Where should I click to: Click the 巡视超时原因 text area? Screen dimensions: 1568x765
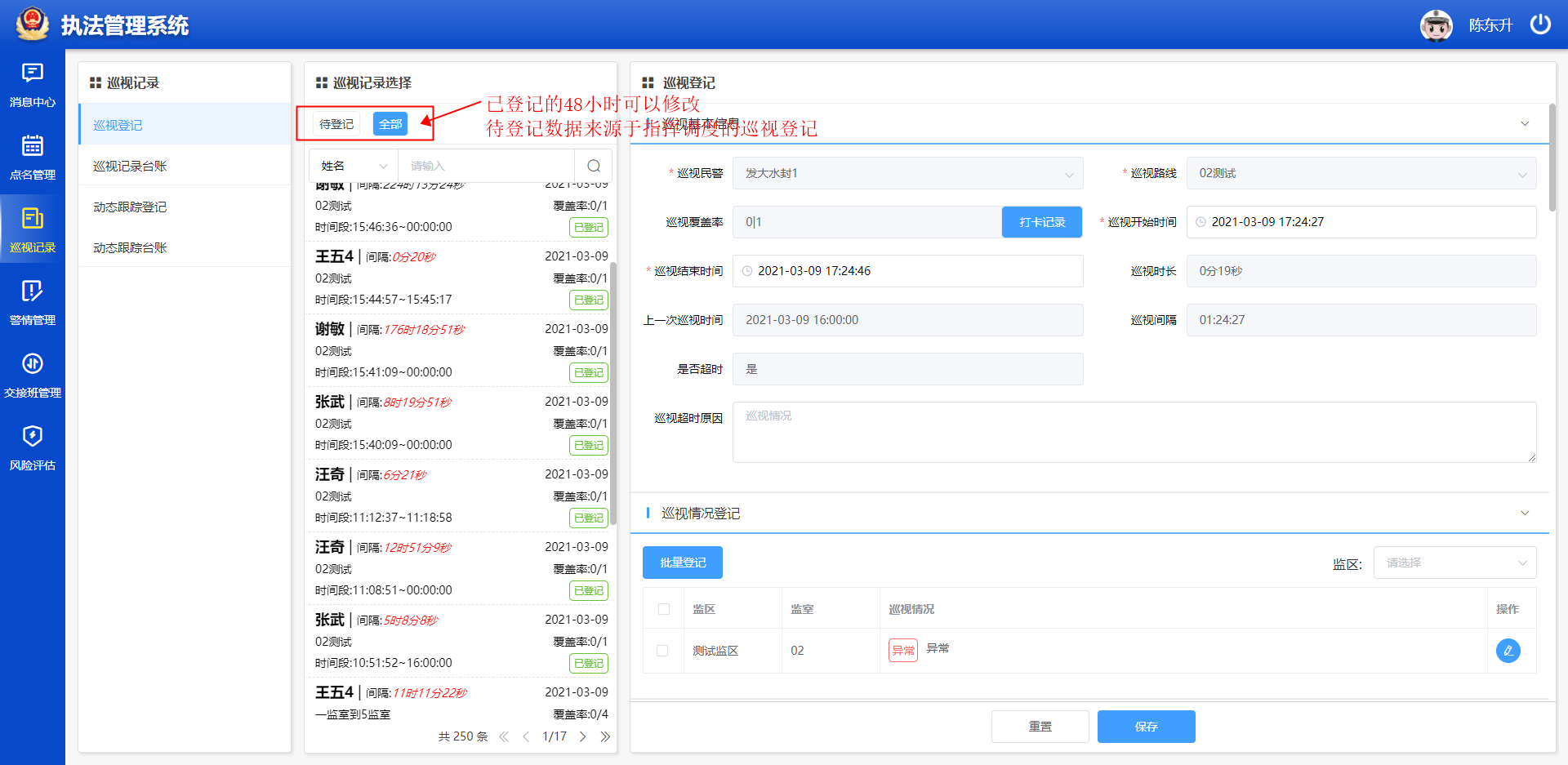pos(1134,433)
